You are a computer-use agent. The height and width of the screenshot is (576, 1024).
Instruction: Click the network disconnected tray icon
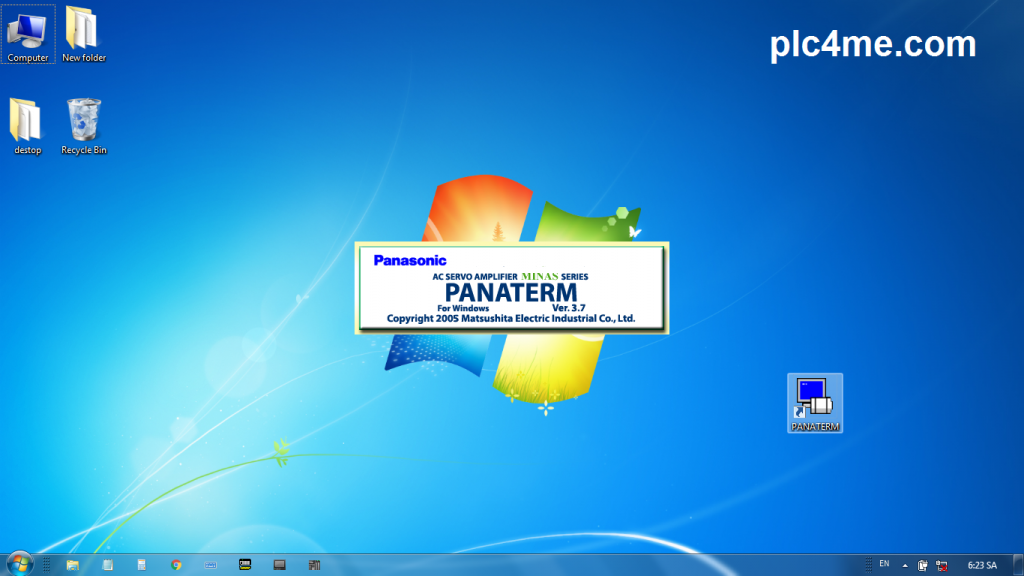tap(941, 565)
